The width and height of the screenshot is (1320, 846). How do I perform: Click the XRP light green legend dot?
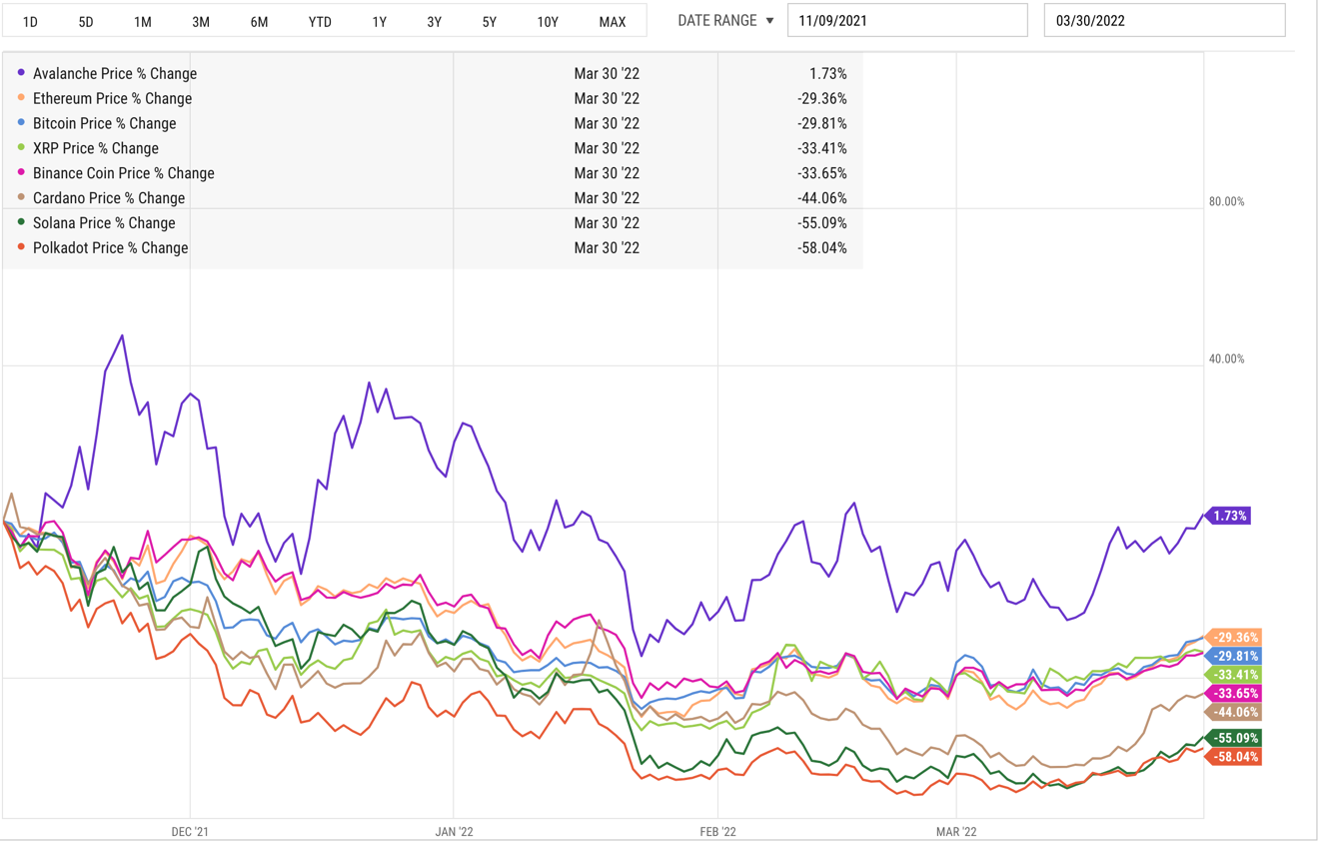pyautogui.click(x=21, y=148)
